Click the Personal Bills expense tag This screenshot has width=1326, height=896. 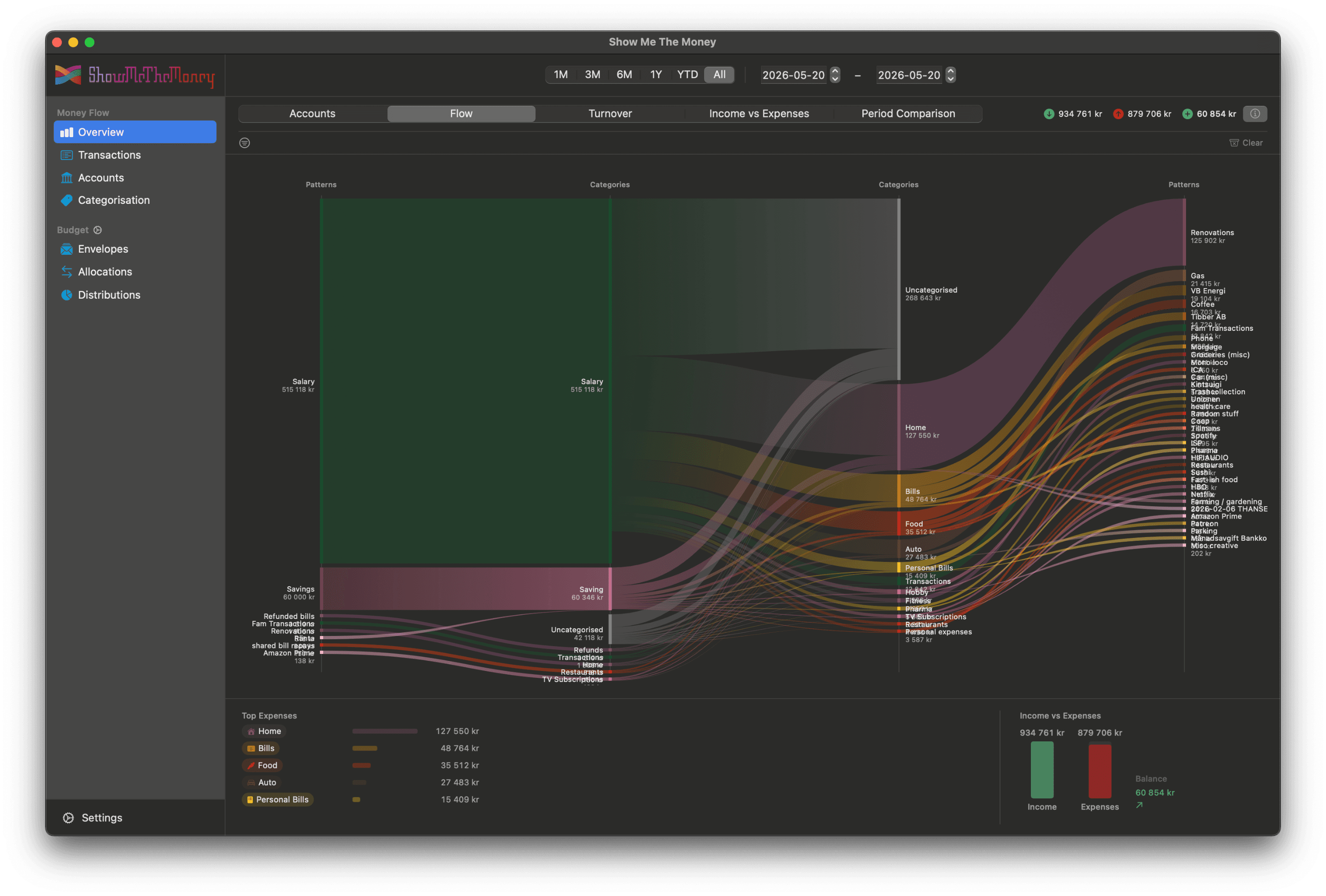(278, 800)
